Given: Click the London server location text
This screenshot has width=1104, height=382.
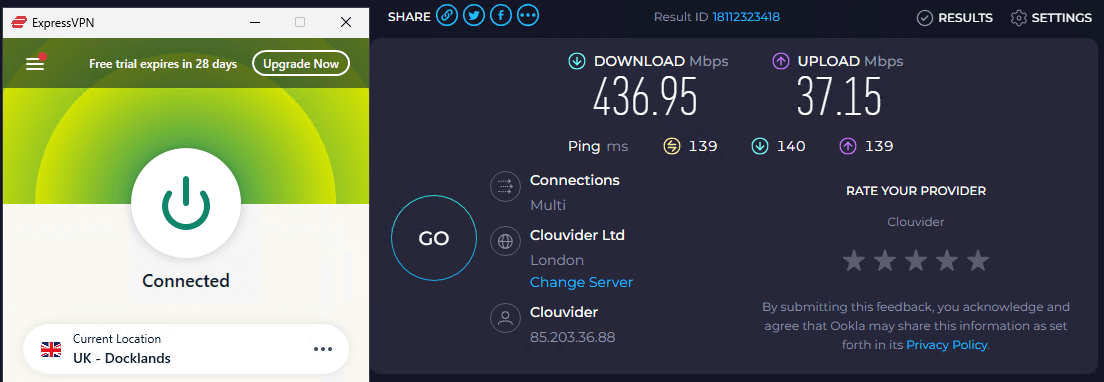Looking at the screenshot, I should click(x=557, y=260).
